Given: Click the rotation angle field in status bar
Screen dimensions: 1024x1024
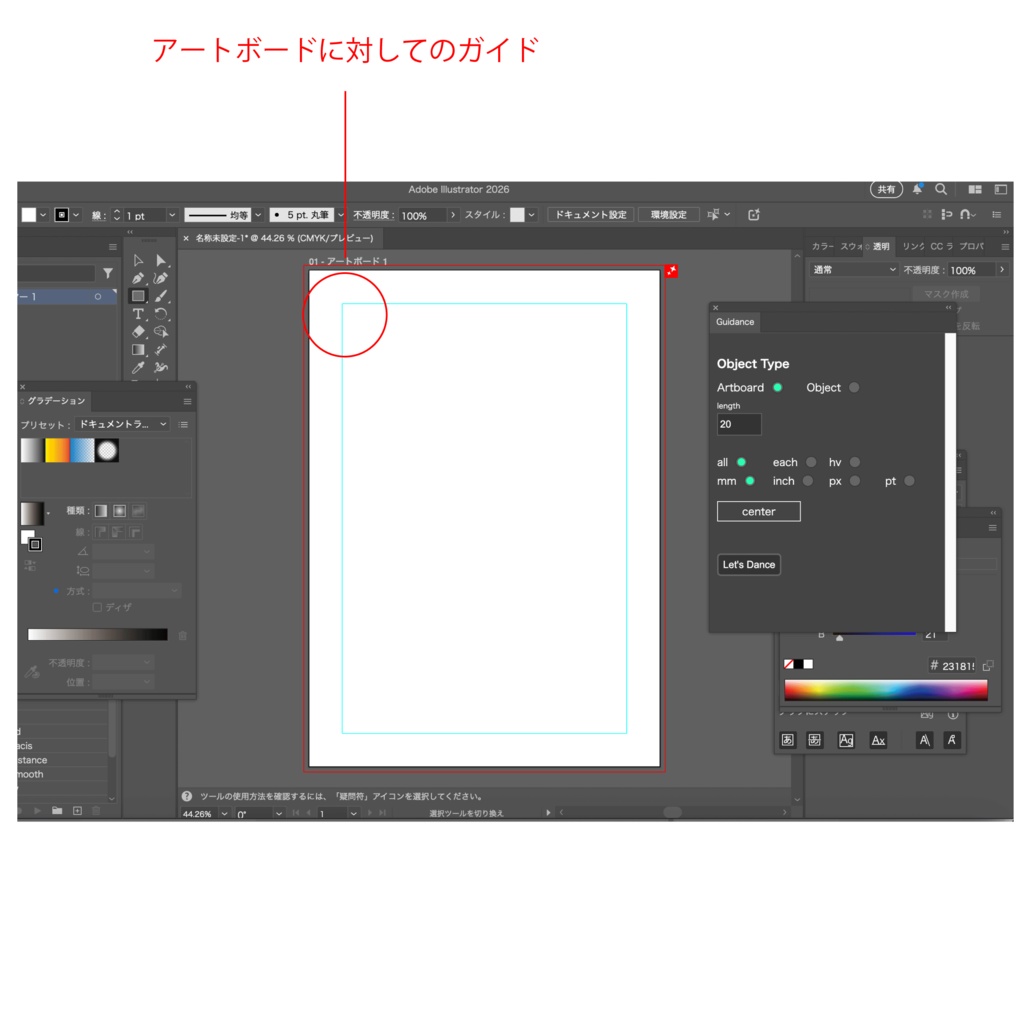Looking at the screenshot, I should (x=253, y=814).
